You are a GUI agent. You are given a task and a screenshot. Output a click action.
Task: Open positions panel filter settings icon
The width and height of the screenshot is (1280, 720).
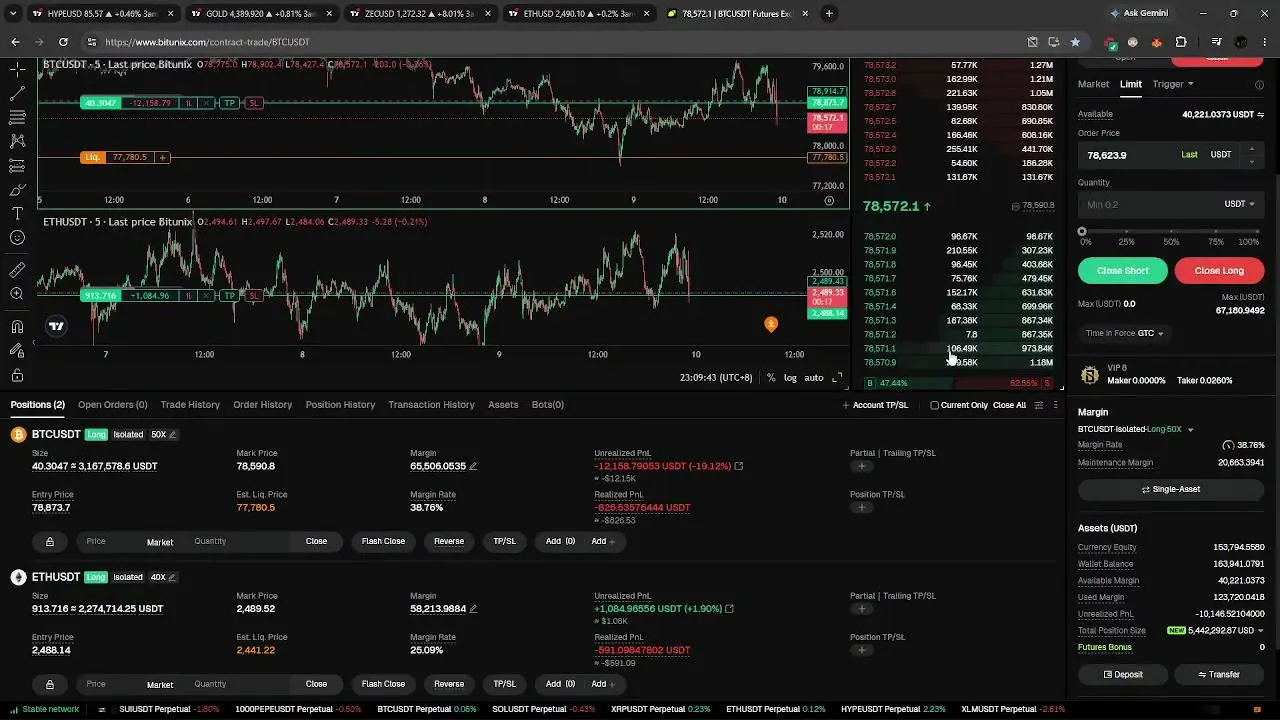tap(1038, 405)
